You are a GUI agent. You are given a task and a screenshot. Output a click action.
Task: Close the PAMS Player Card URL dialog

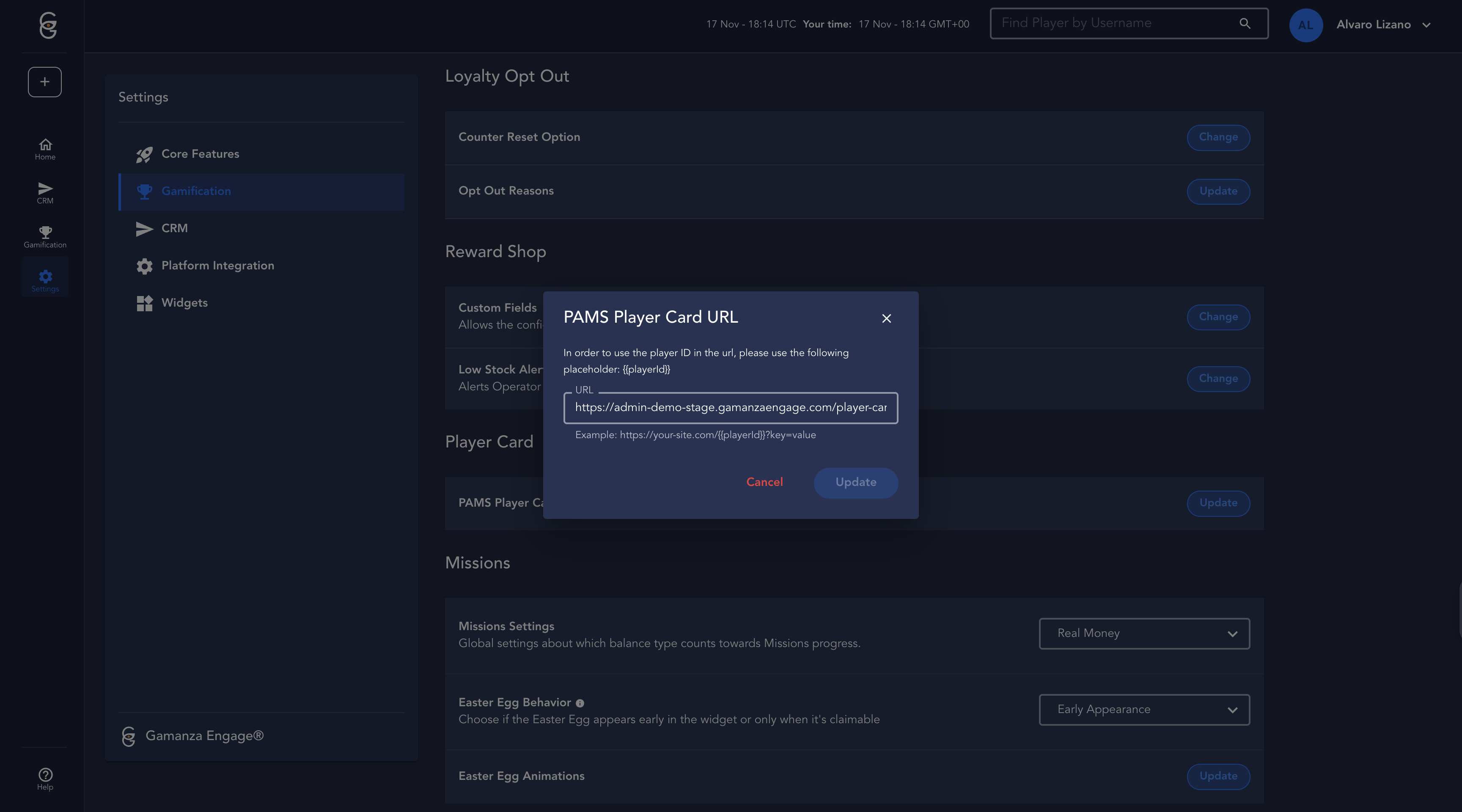pos(886,318)
